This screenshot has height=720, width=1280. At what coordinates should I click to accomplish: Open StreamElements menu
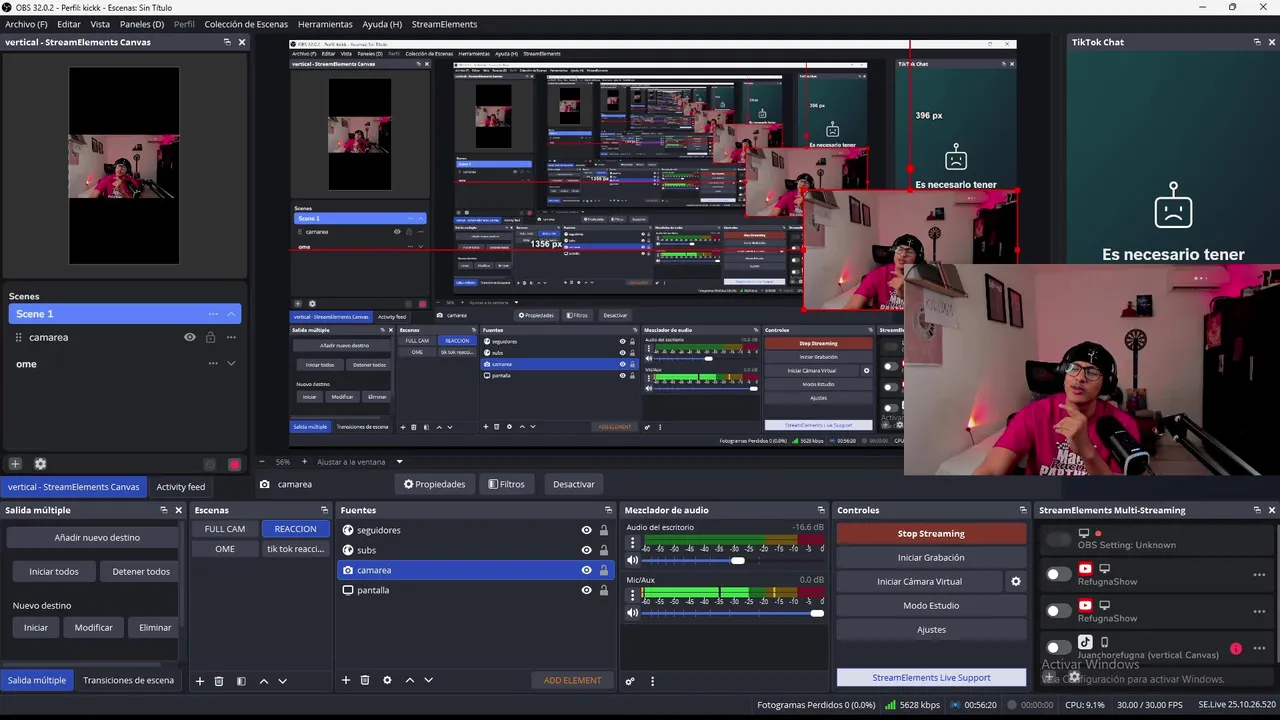click(x=444, y=24)
